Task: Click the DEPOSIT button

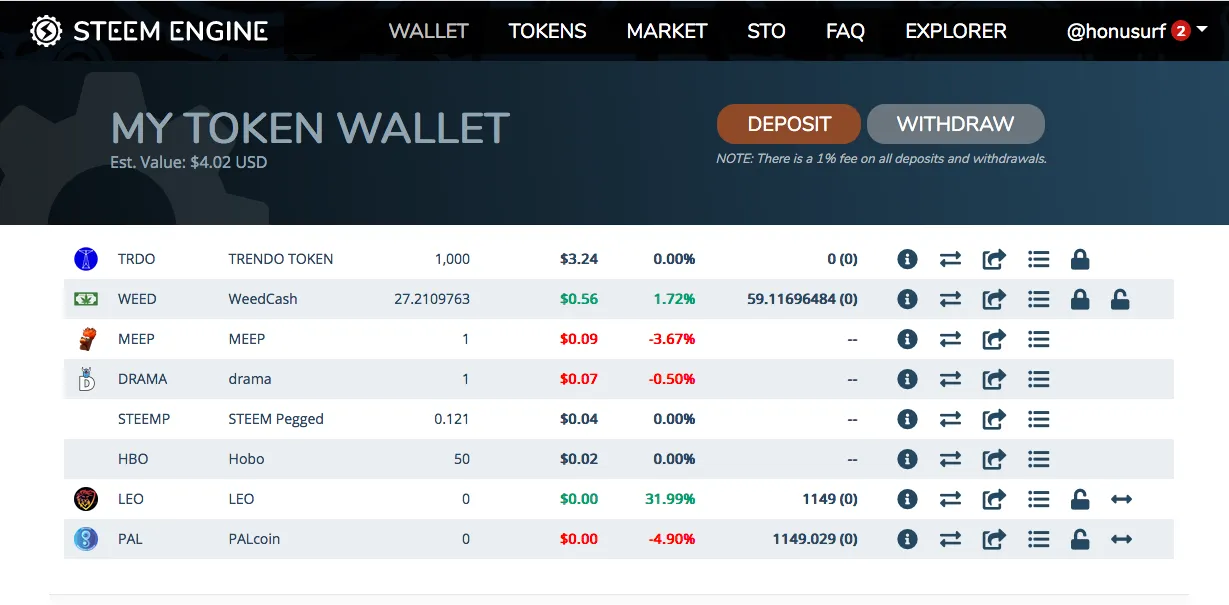Action: click(x=789, y=124)
